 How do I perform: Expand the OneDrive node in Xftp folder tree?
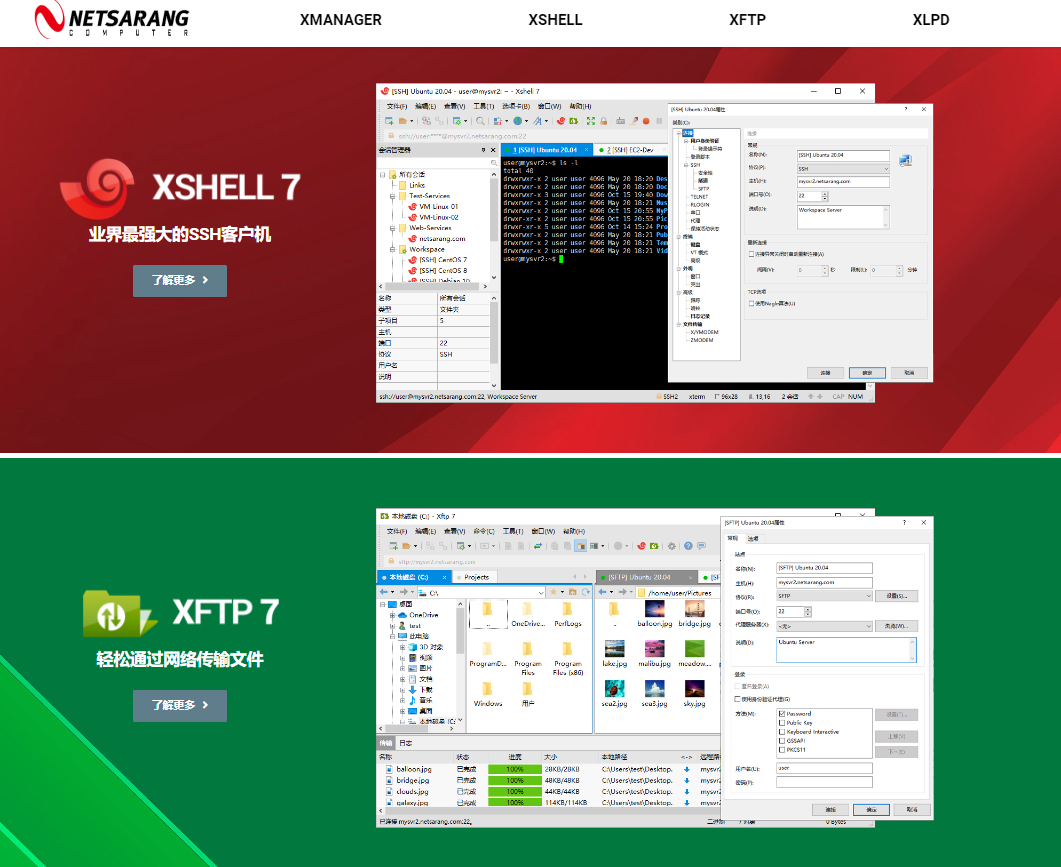(392, 615)
